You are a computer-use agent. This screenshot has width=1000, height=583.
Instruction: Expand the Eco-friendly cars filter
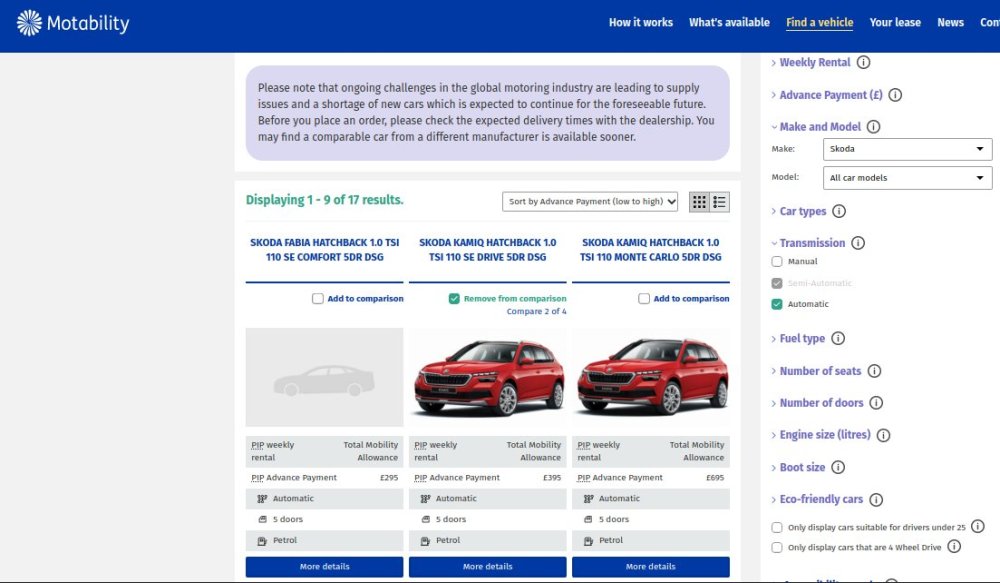pyautogui.click(x=821, y=499)
